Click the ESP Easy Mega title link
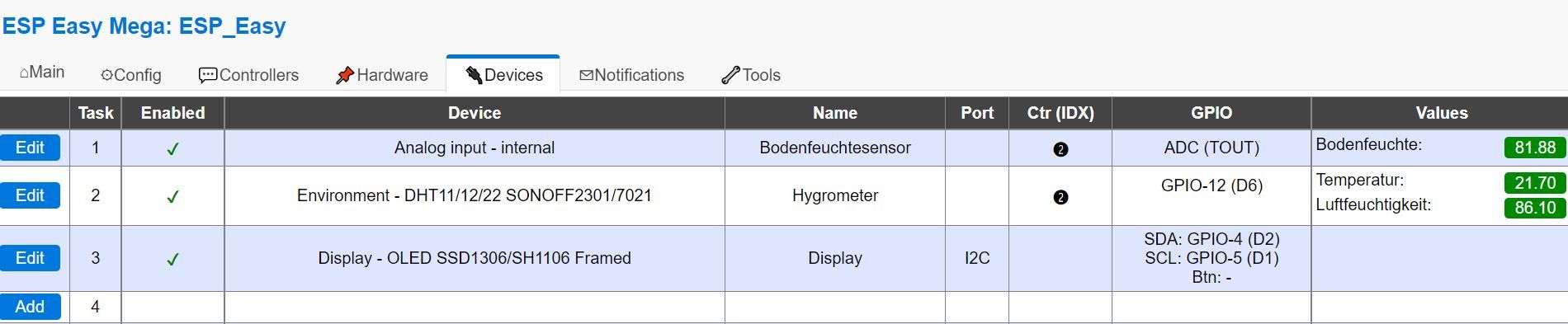 pos(144,26)
